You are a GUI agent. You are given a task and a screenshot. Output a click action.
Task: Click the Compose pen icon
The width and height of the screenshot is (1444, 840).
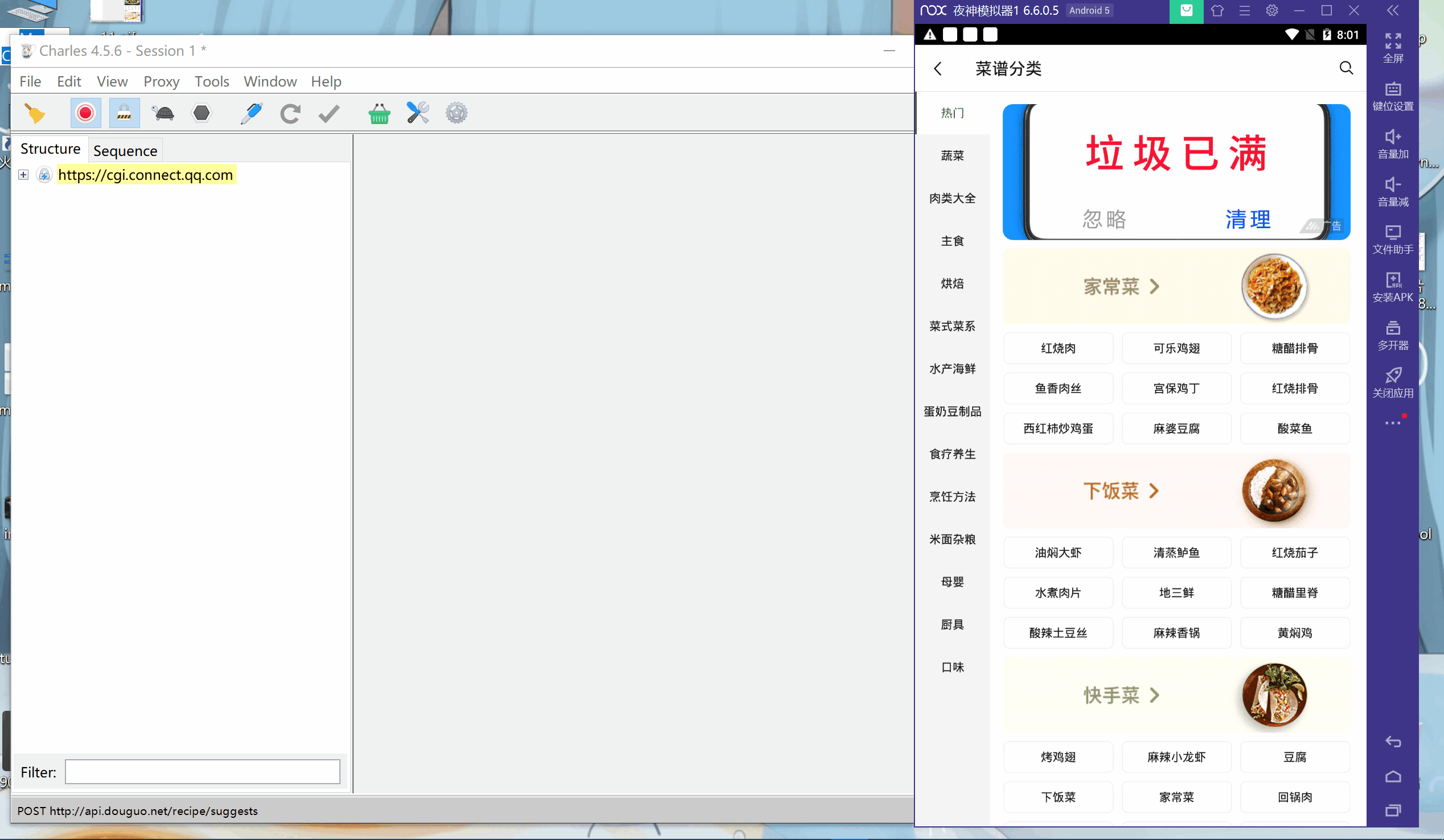click(x=251, y=113)
